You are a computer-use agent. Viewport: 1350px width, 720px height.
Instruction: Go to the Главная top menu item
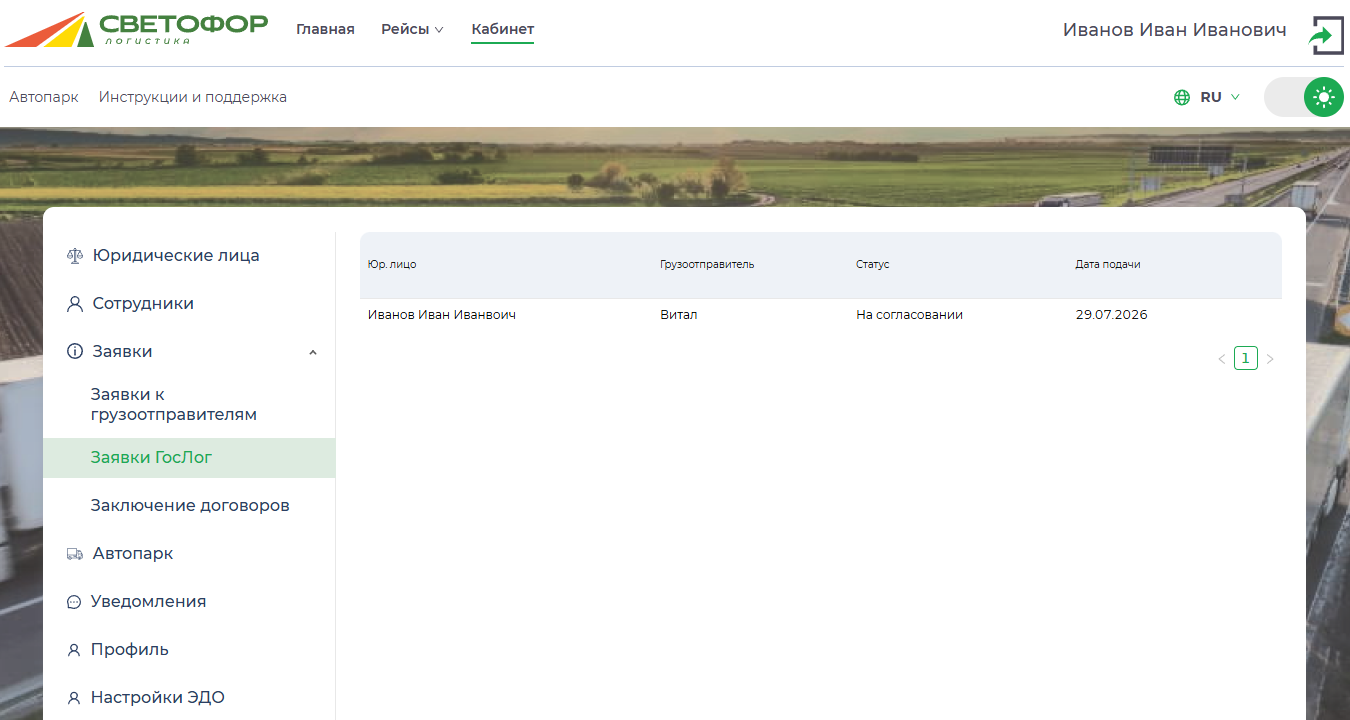coord(325,29)
